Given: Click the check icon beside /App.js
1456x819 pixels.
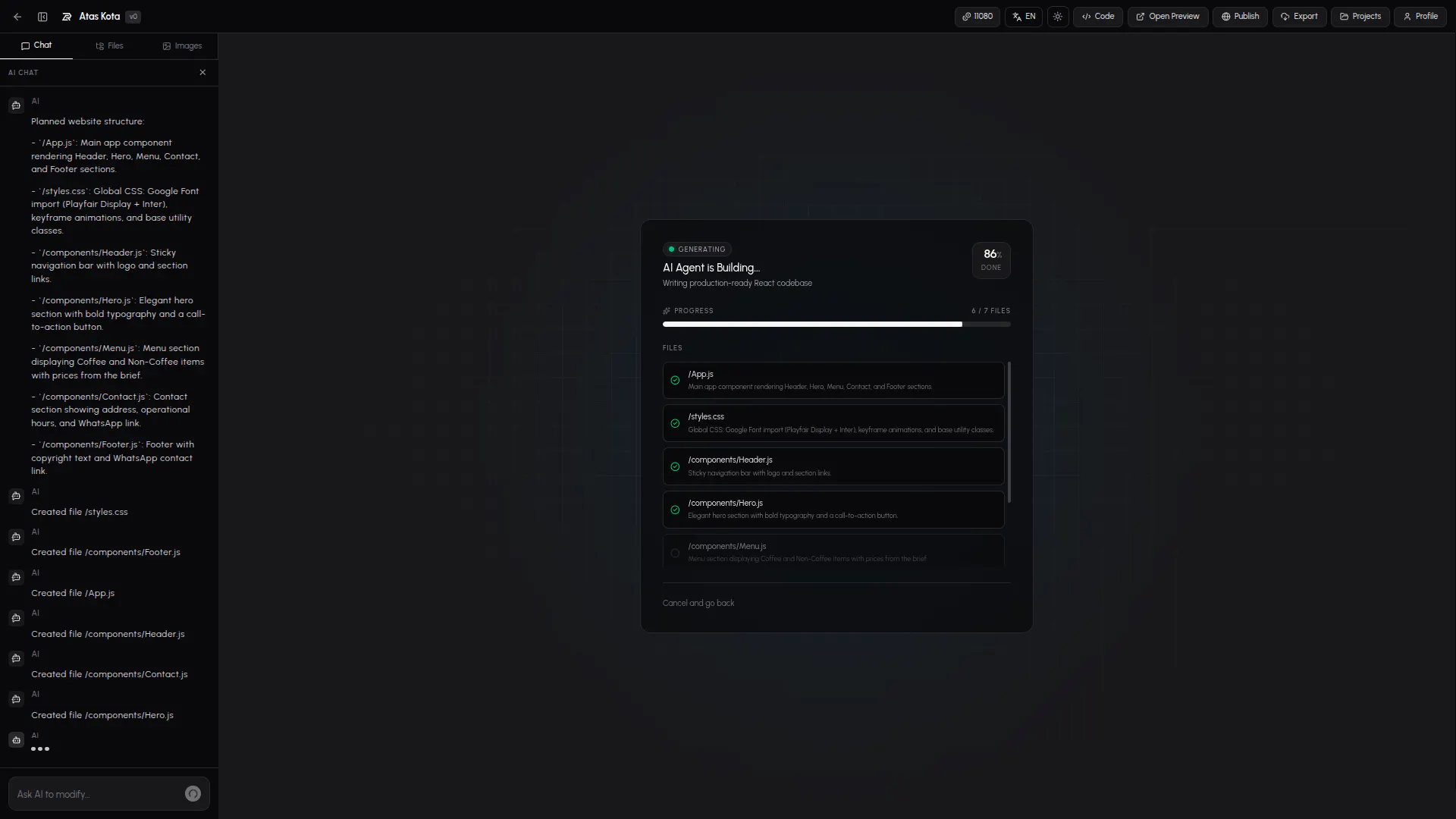Looking at the screenshot, I should [x=675, y=381].
